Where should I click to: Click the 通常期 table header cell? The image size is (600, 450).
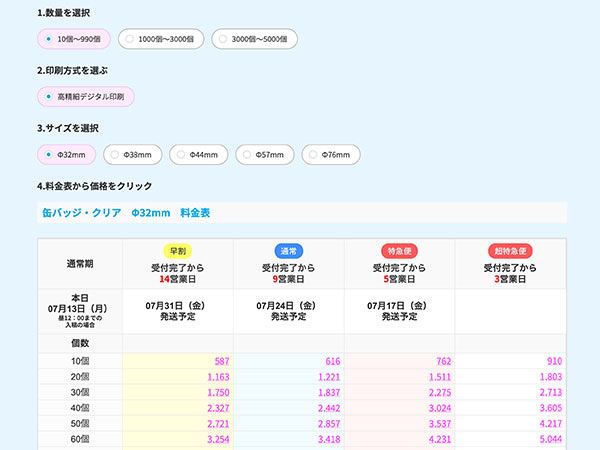(80, 264)
